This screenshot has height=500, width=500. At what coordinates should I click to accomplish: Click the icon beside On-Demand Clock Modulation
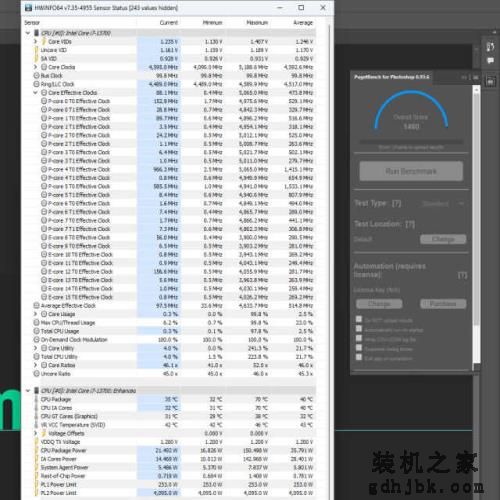36,339
